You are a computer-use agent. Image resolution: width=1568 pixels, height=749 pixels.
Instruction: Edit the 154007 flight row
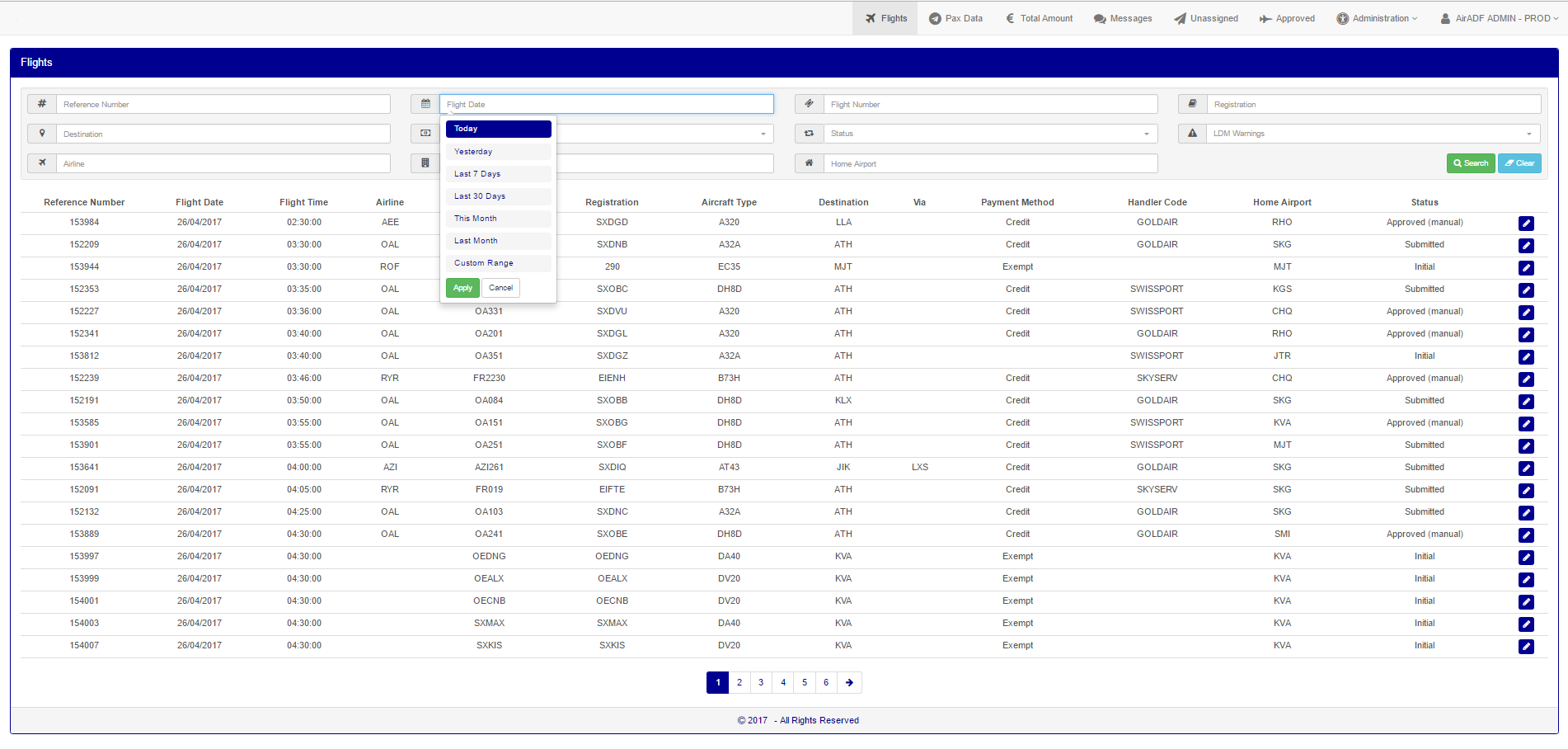click(x=1526, y=647)
